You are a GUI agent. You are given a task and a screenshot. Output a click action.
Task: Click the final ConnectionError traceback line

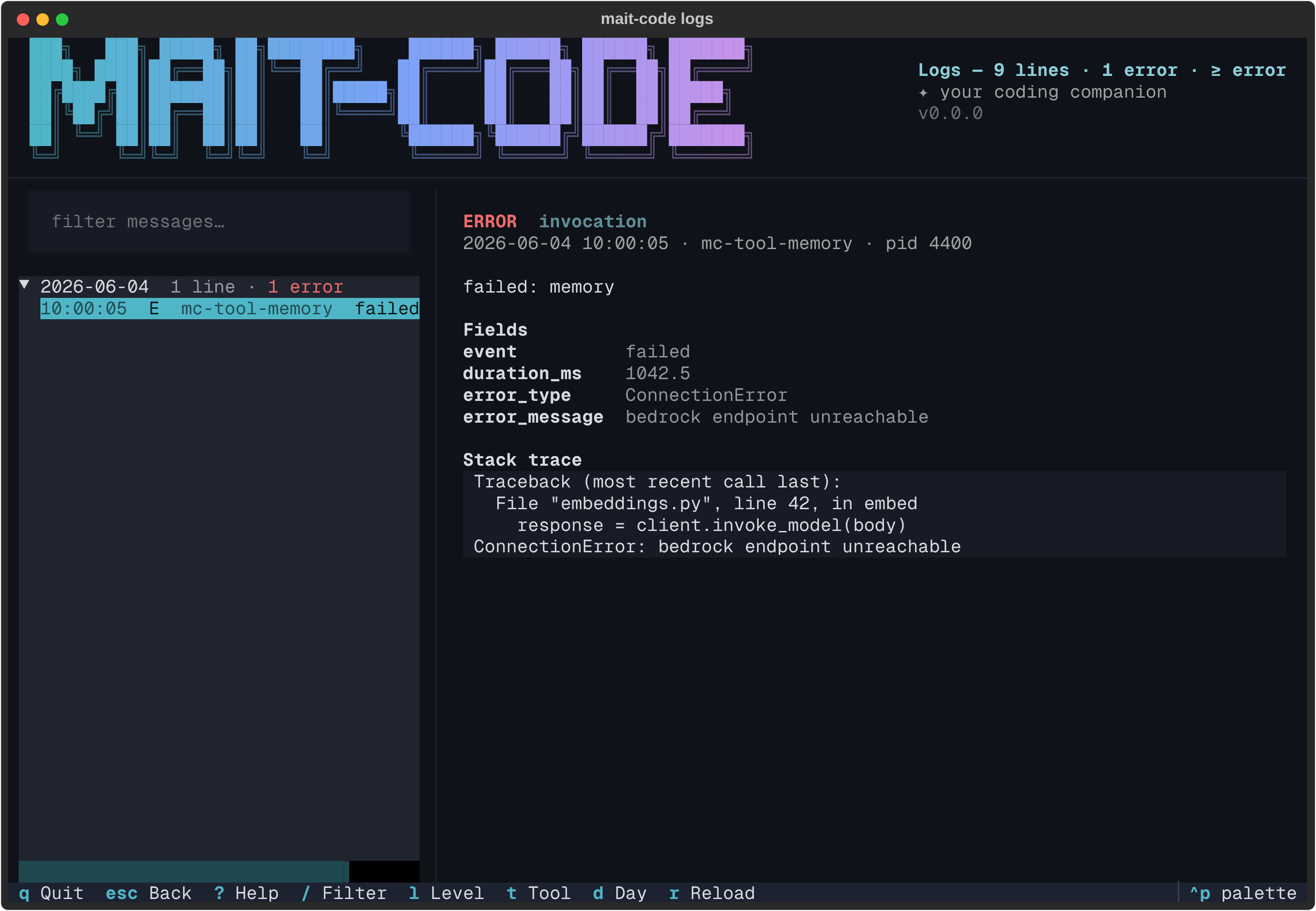(x=717, y=547)
